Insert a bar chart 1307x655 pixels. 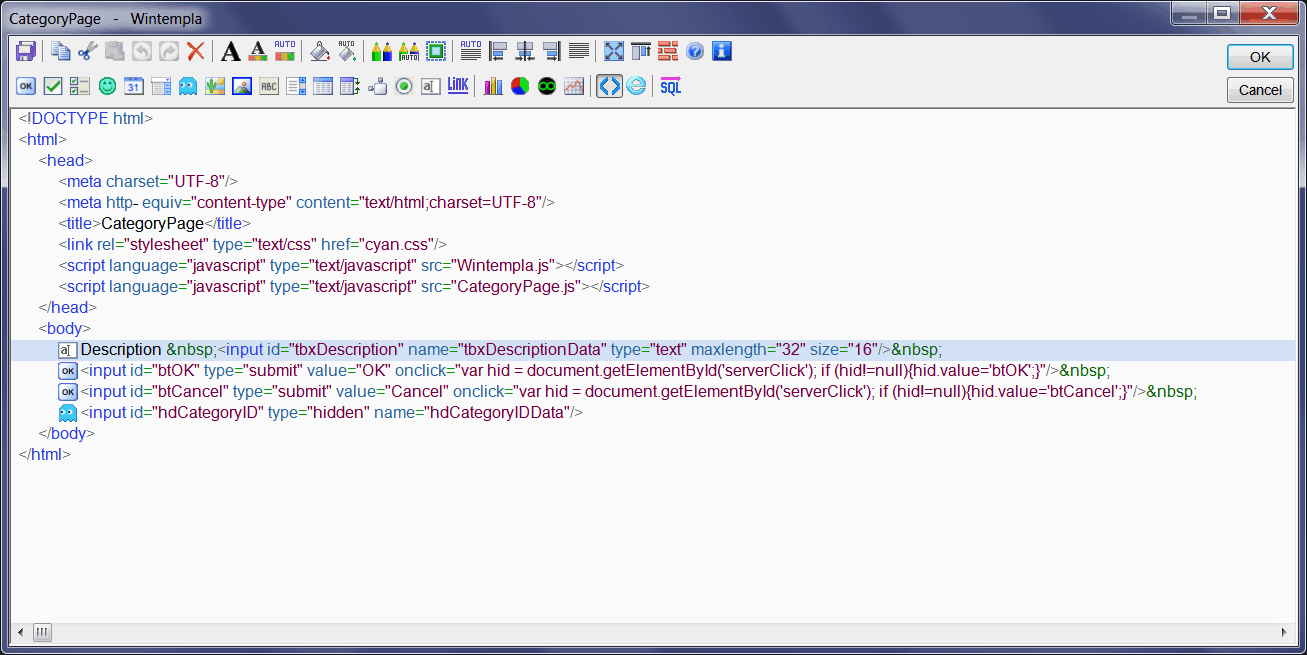pyautogui.click(x=493, y=86)
